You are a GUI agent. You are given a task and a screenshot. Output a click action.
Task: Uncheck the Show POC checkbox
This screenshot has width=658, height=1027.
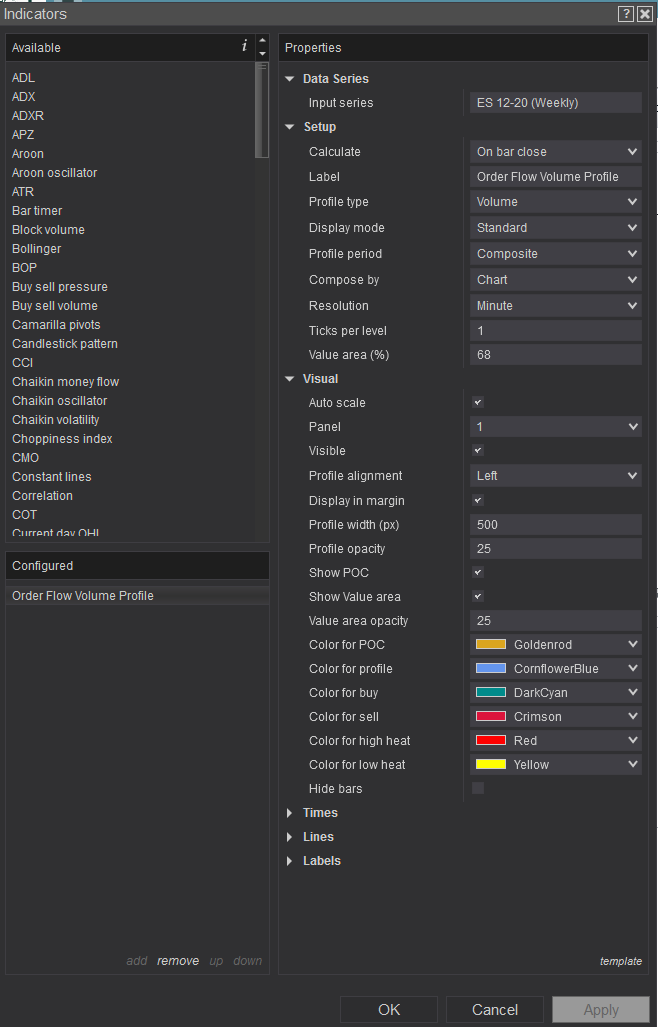478,572
